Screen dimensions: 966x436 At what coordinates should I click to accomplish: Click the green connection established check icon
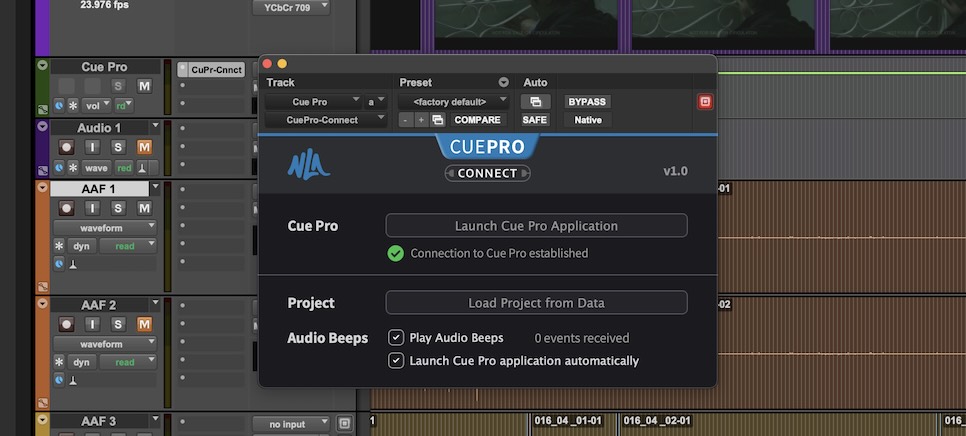(396, 253)
